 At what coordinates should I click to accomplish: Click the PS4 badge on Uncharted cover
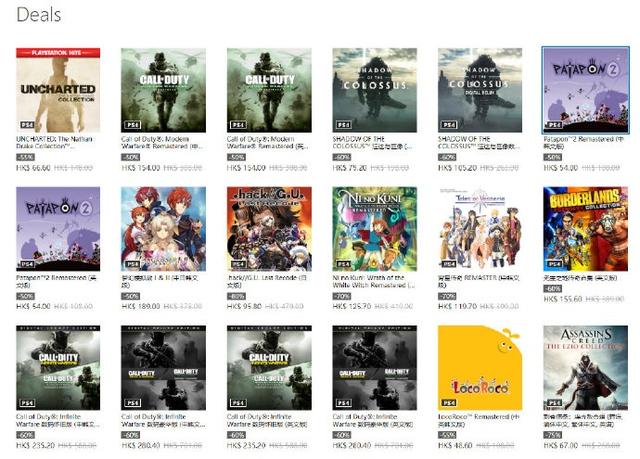27,125
